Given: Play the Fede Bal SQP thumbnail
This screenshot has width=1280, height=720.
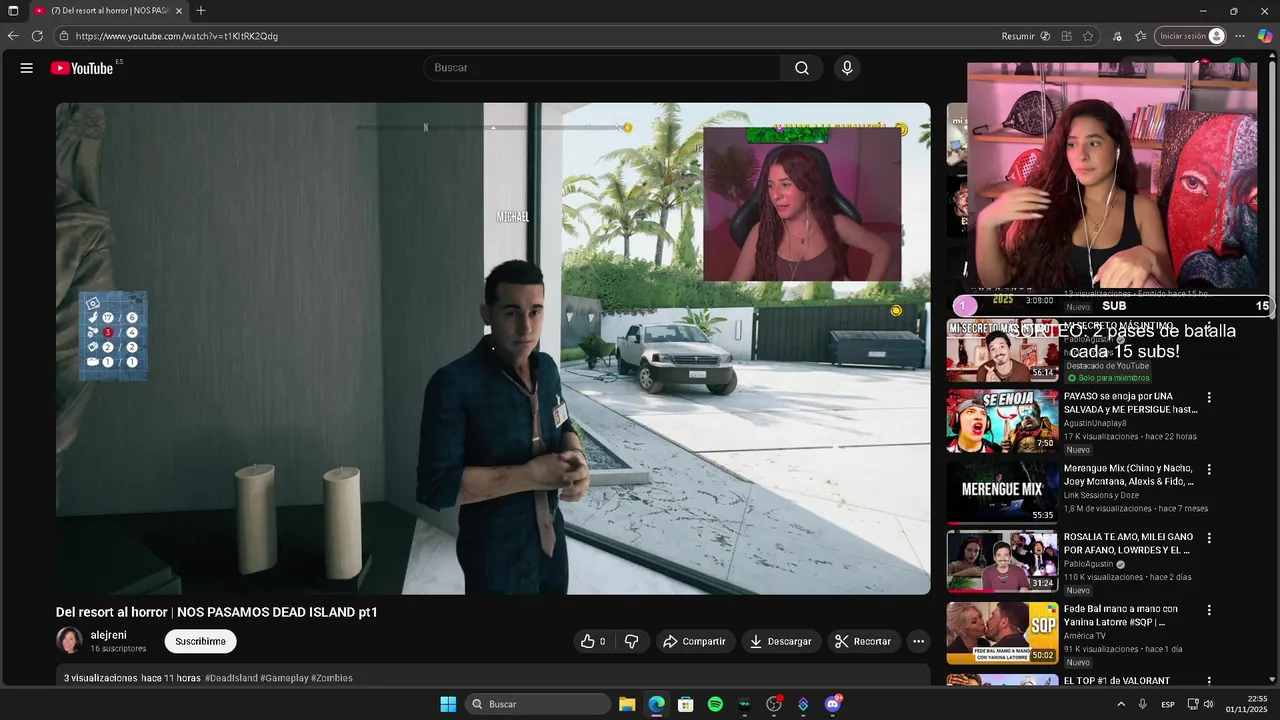Looking at the screenshot, I should tap(1002, 633).
